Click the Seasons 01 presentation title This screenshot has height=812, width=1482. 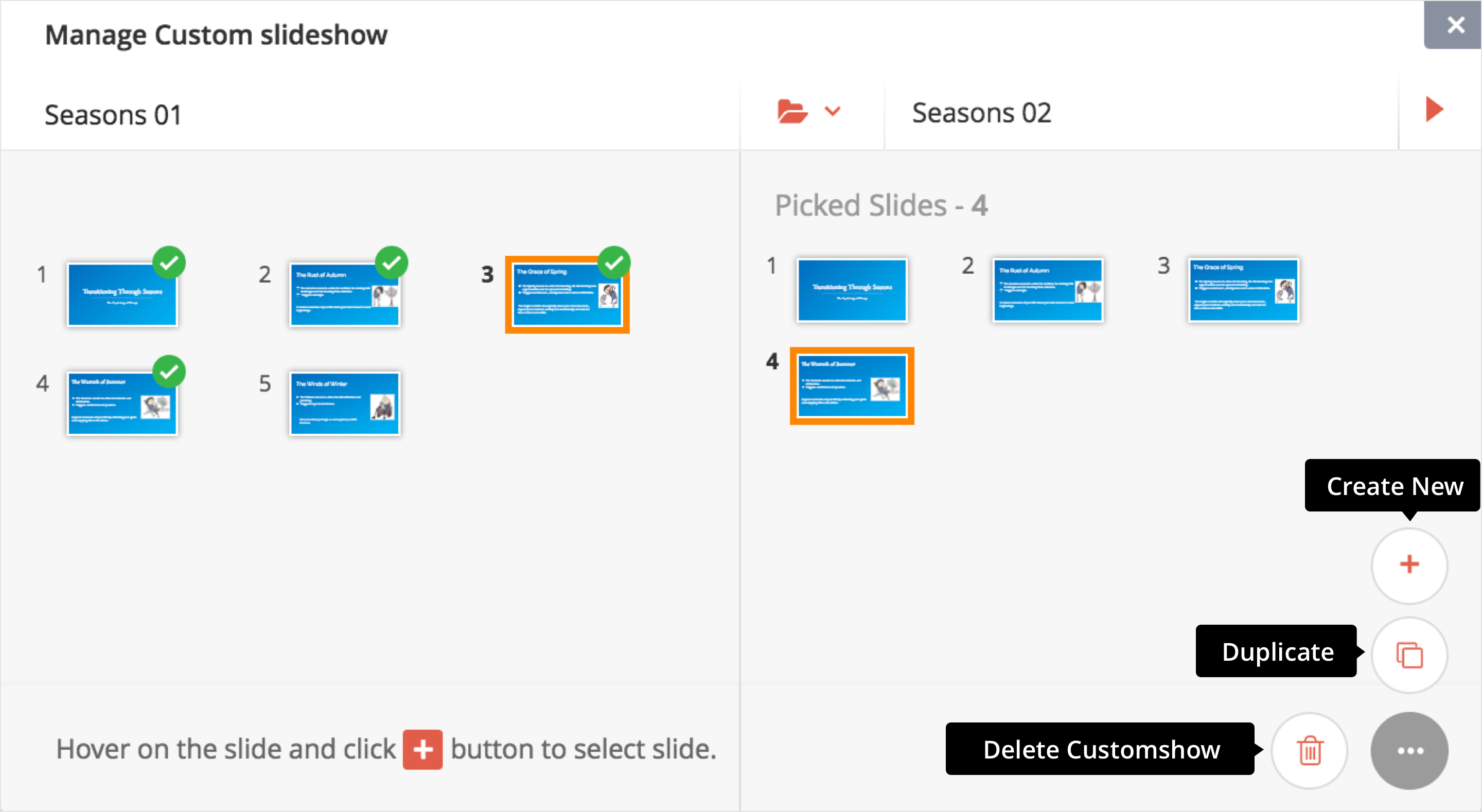[x=113, y=115]
